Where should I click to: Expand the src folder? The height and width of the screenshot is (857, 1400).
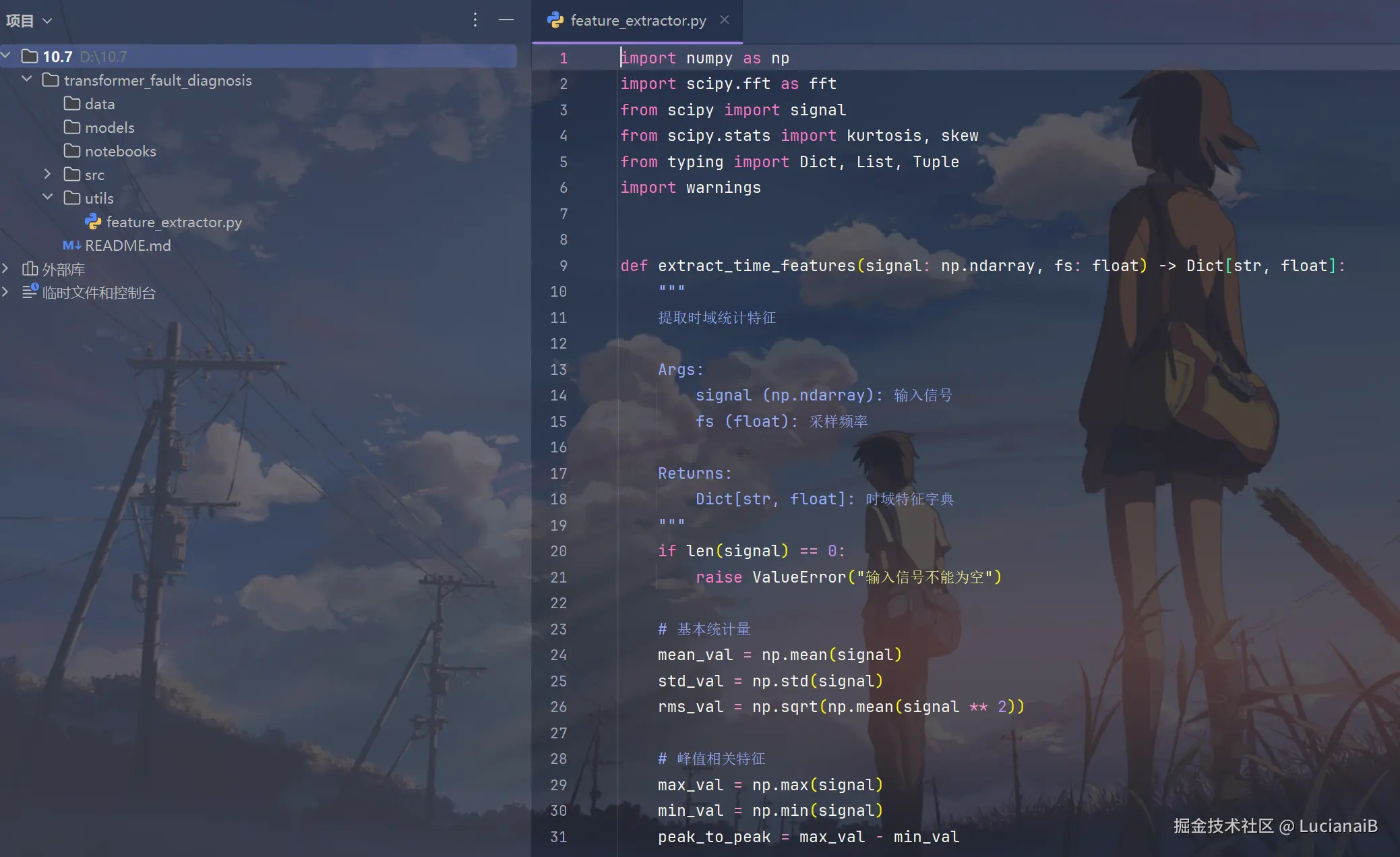(47, 174)
